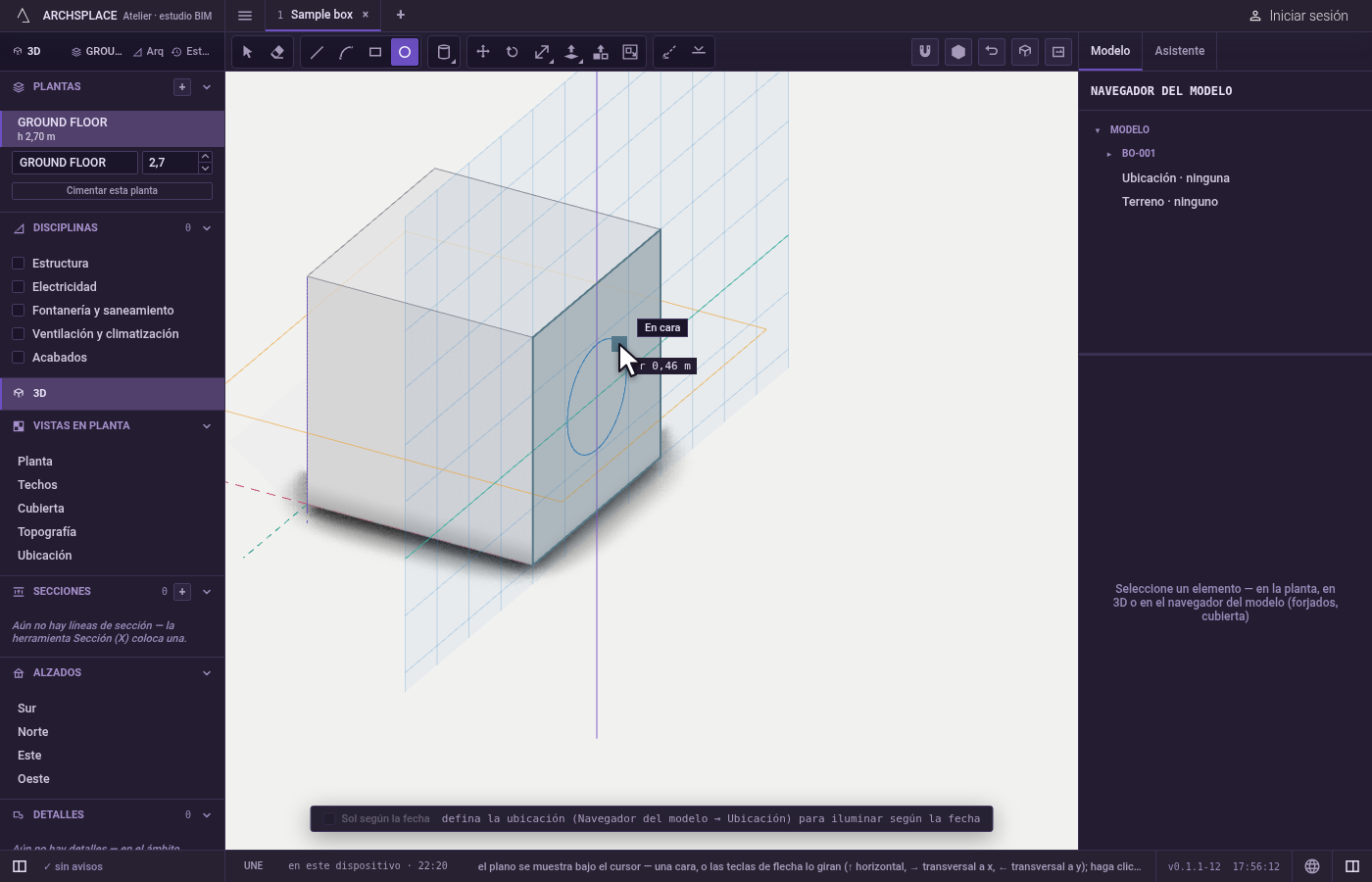Toggle the Acabados checkbox

pyautogui.click(x=18, y=358)
